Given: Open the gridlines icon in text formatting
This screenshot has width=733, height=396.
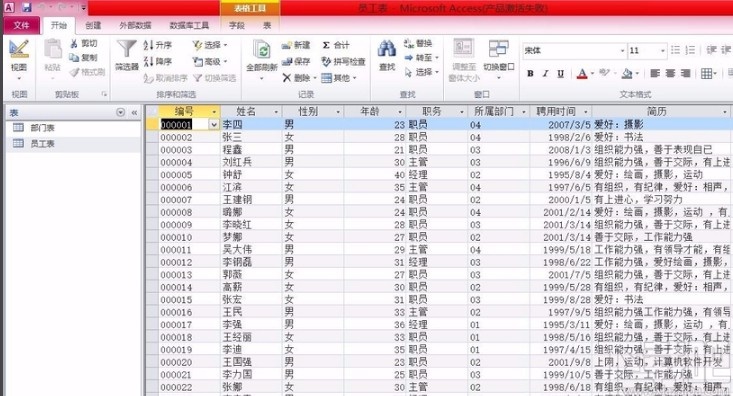Looking at the screenshot, I should (706, 73).
